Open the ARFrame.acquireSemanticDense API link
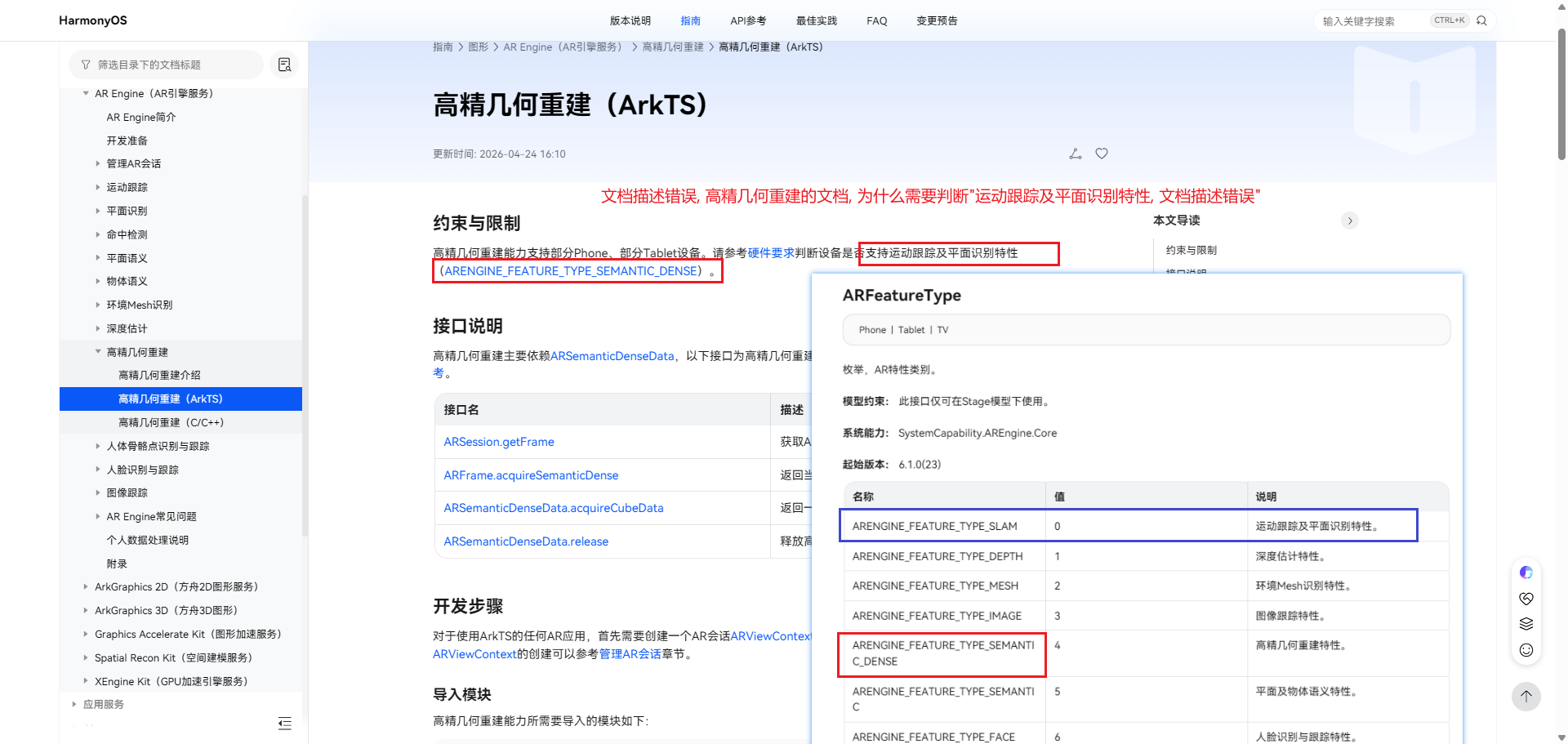Viewport: 1568px width, 744px height. [x=531, y=475]
